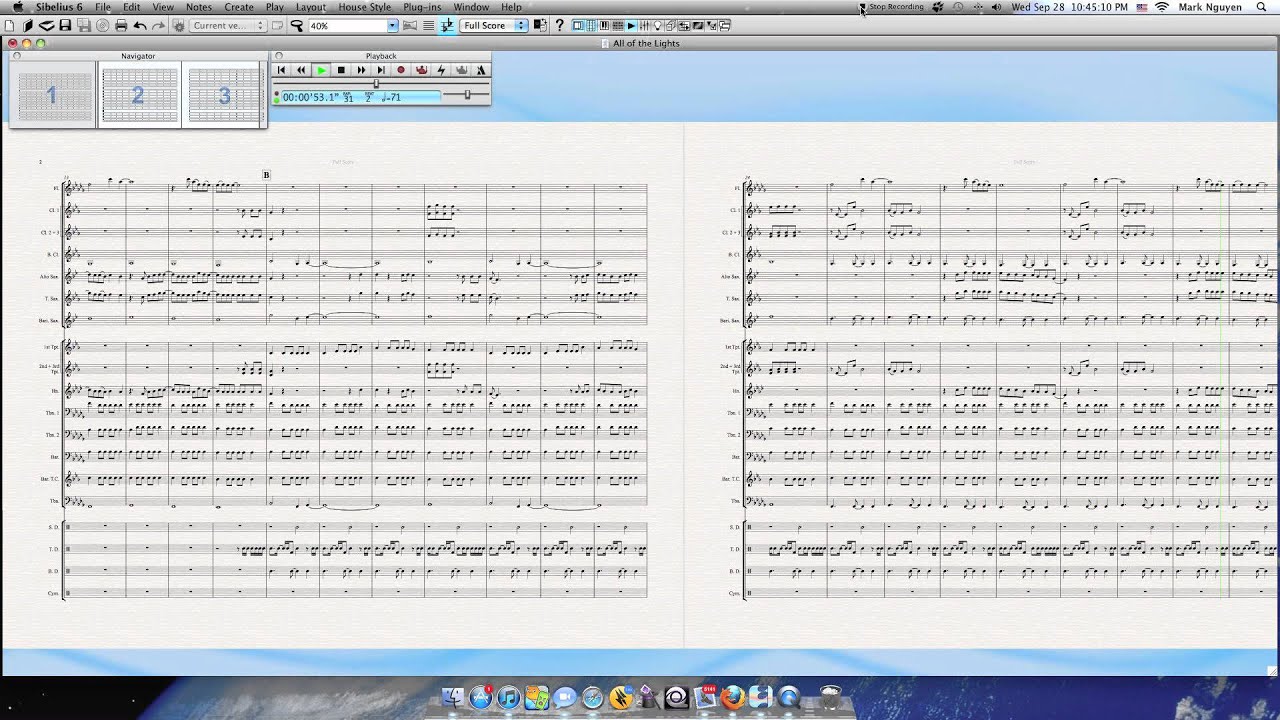Click the 00:00'53.1" timecode display
The width and height of the screenshot is (1280, 720).
pos(310,97)
